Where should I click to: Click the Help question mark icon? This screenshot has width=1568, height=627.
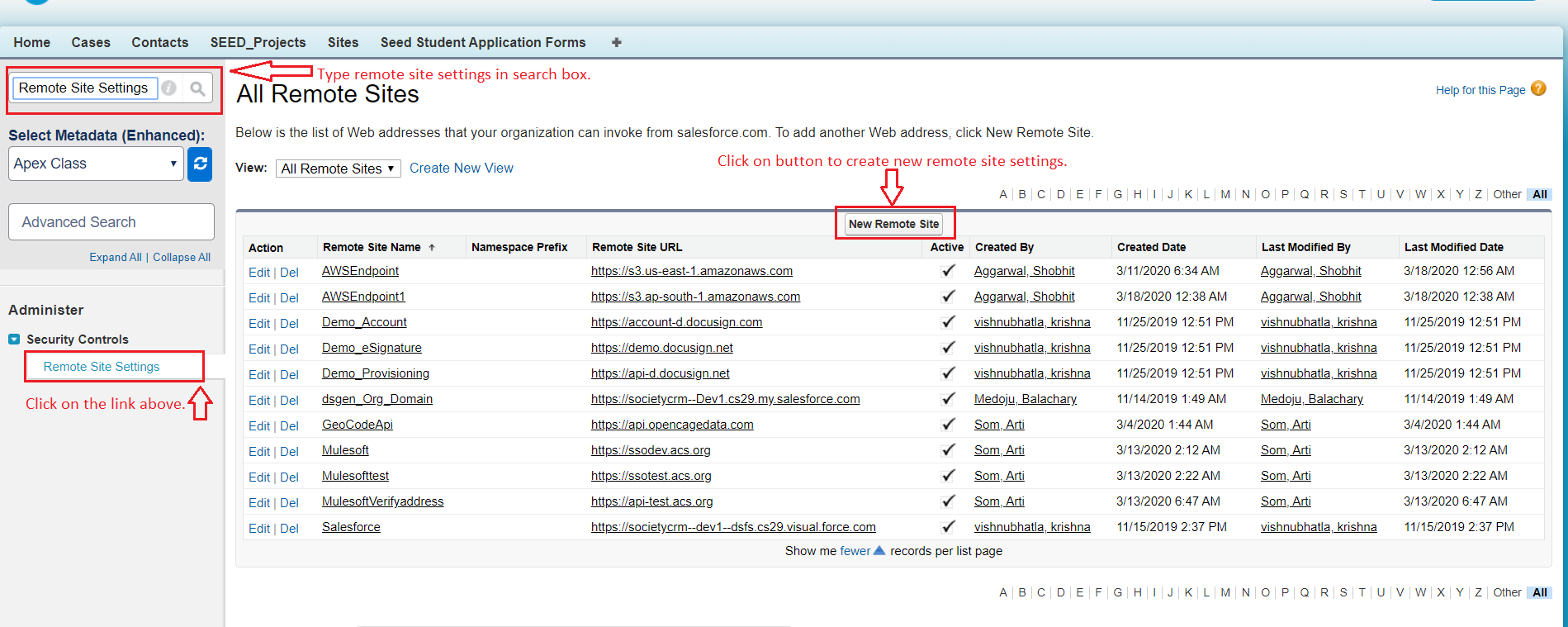coord(1538,88)
